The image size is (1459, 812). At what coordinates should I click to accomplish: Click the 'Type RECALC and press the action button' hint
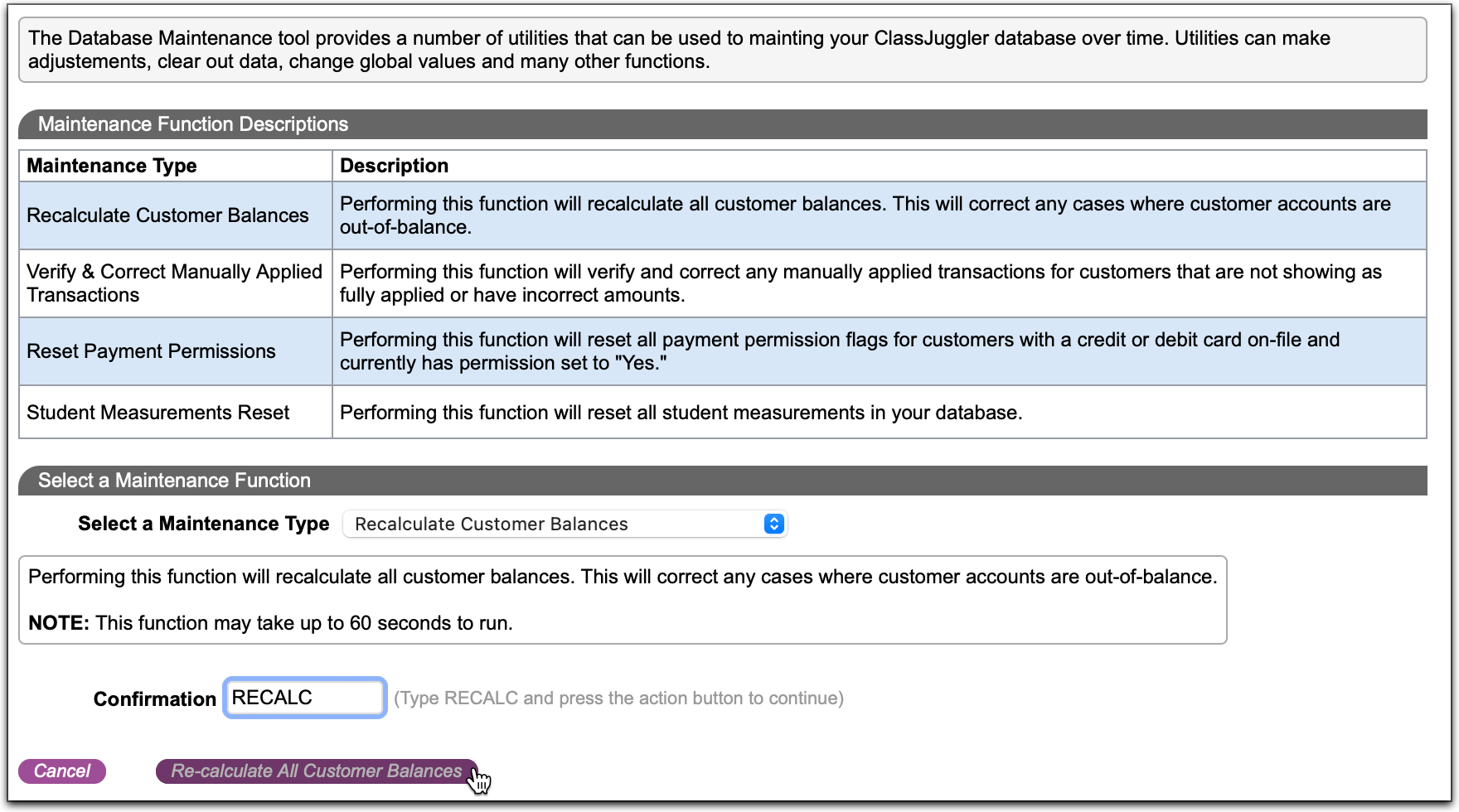(618, 698)
